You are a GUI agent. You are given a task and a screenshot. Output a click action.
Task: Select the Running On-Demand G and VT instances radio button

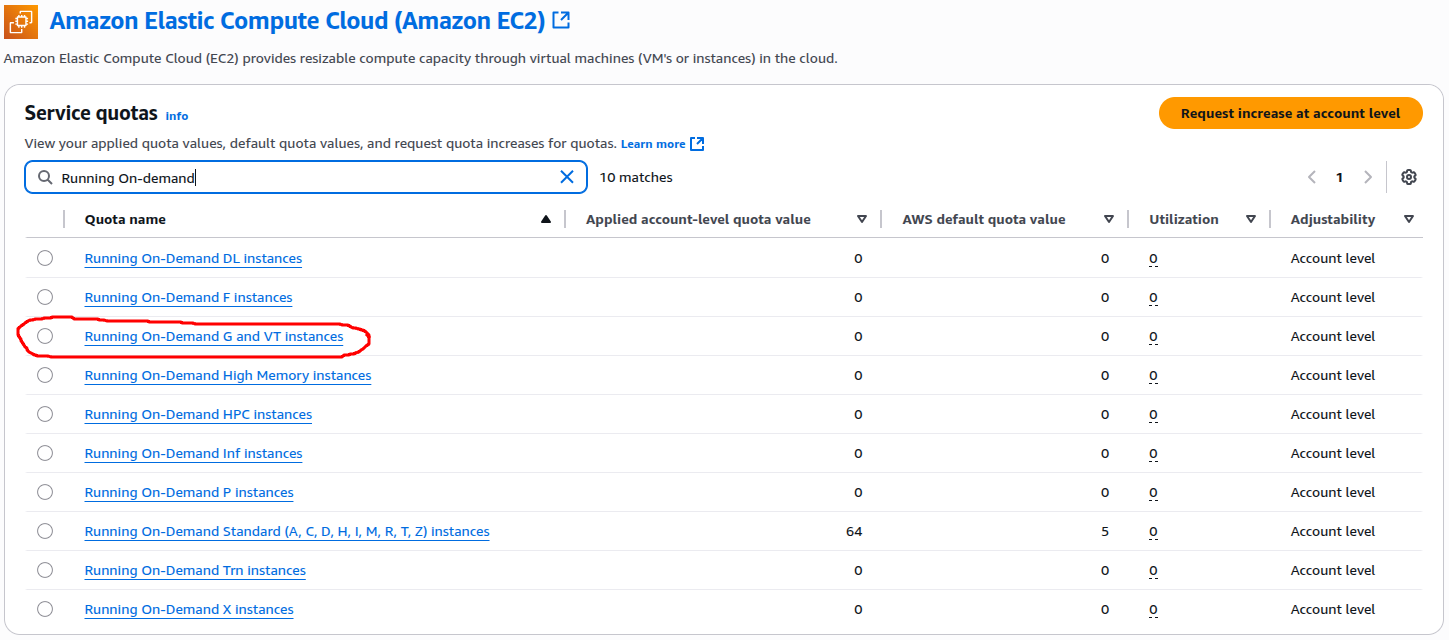[45, 336]
